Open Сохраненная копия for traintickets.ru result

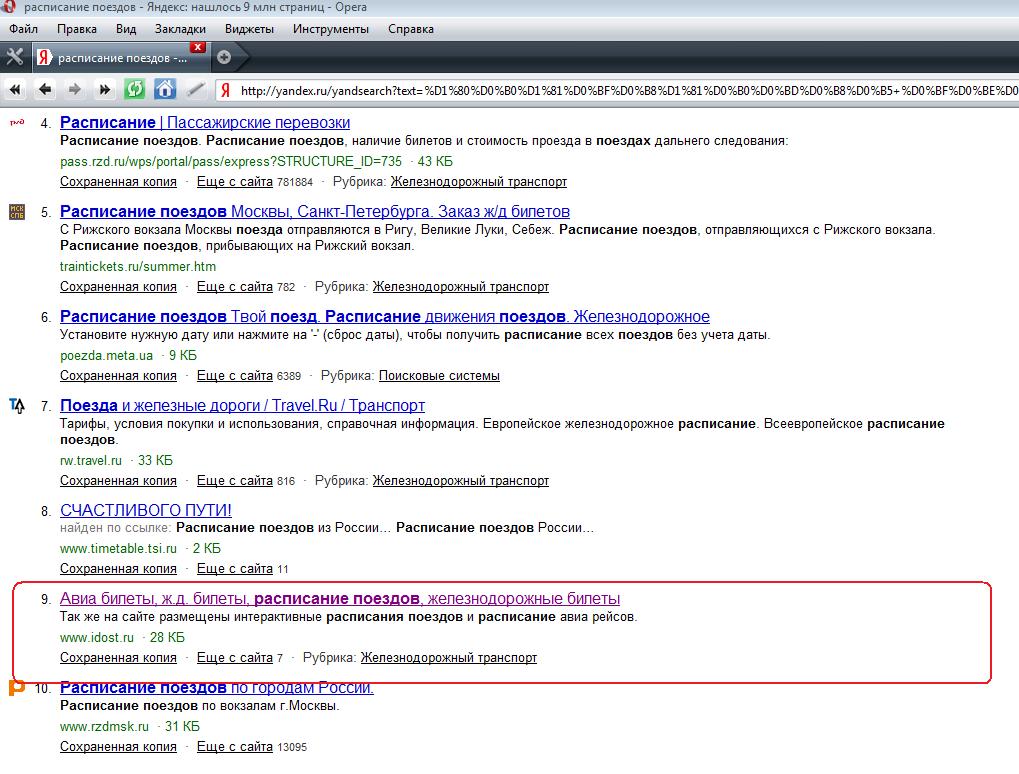click(x=118, y=287)
